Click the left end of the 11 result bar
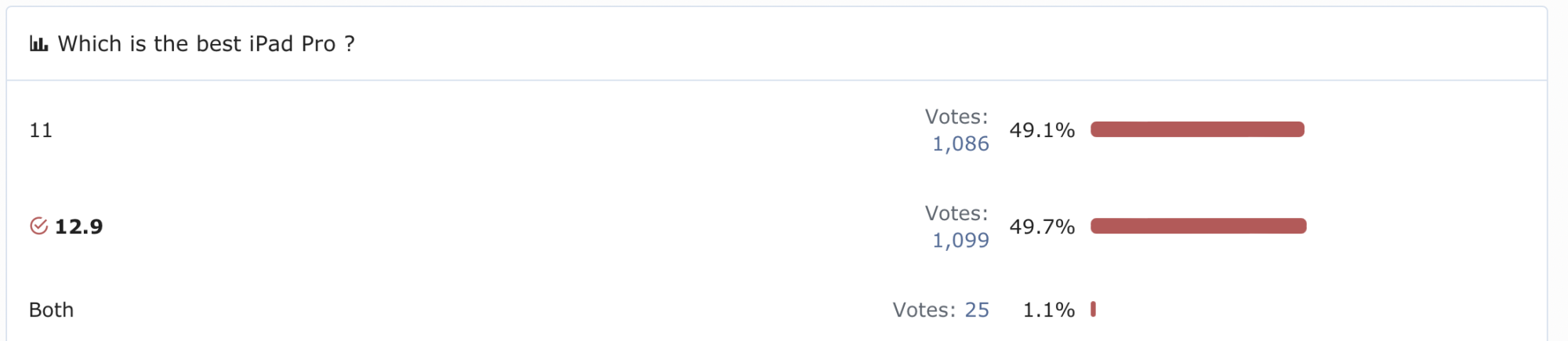The width and height of the screenshot is (1568, 341). 1096,129
